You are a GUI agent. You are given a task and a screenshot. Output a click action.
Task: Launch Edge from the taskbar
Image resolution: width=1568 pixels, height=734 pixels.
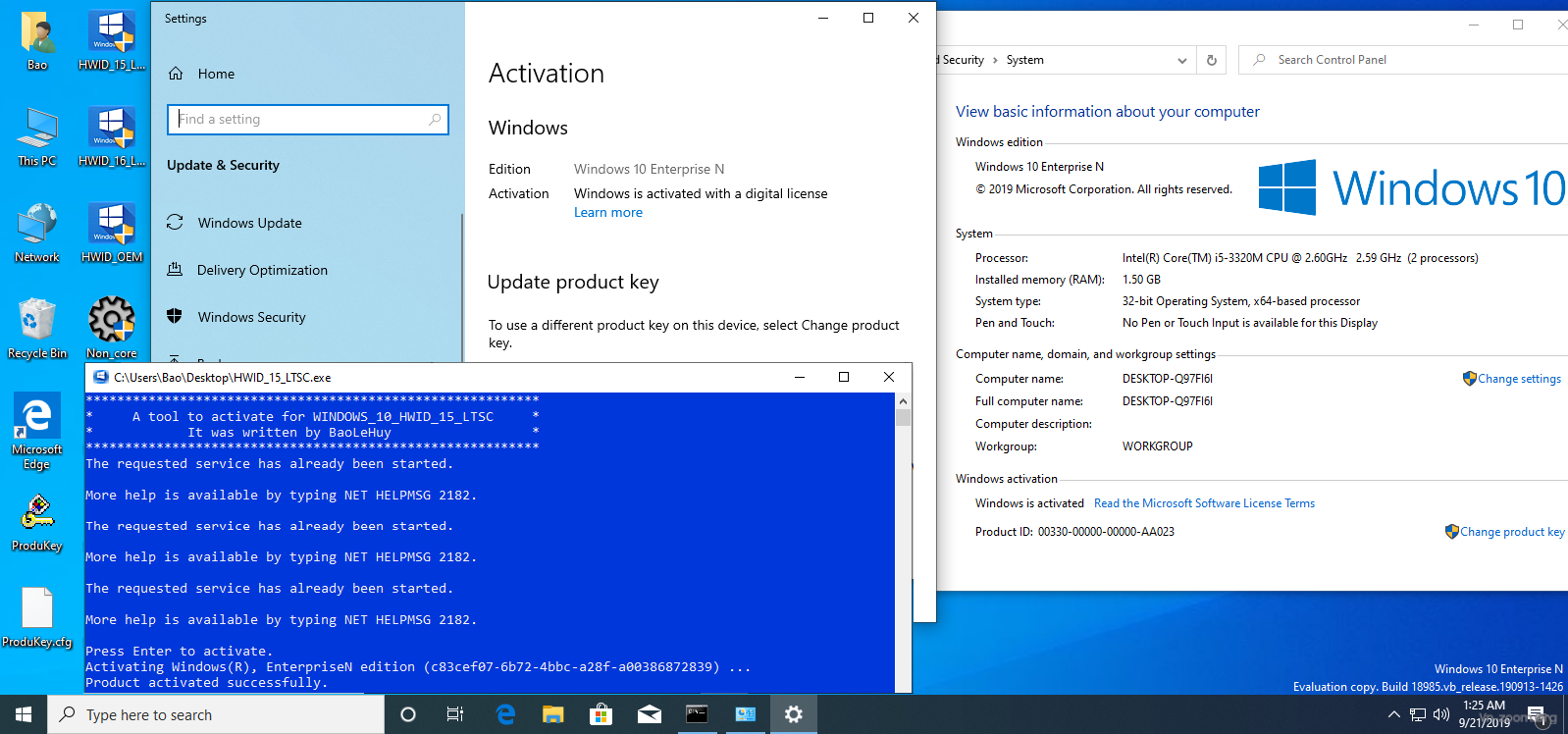pos(505,714)
